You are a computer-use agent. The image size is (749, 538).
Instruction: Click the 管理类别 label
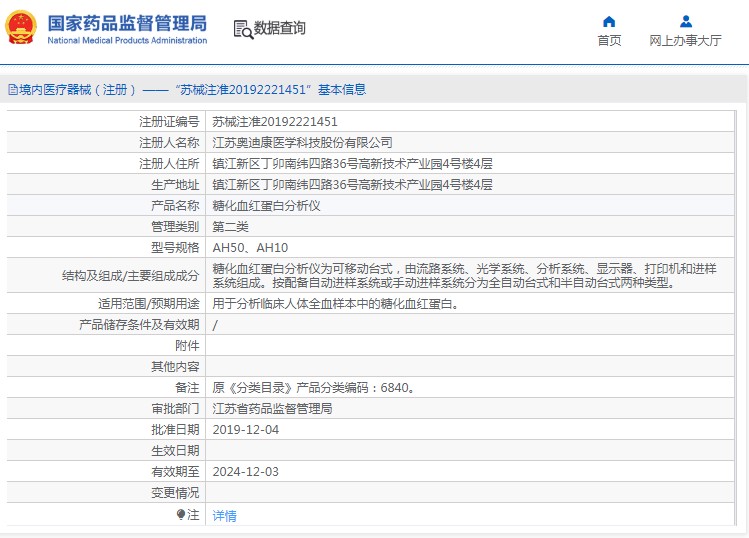(175, 227)
